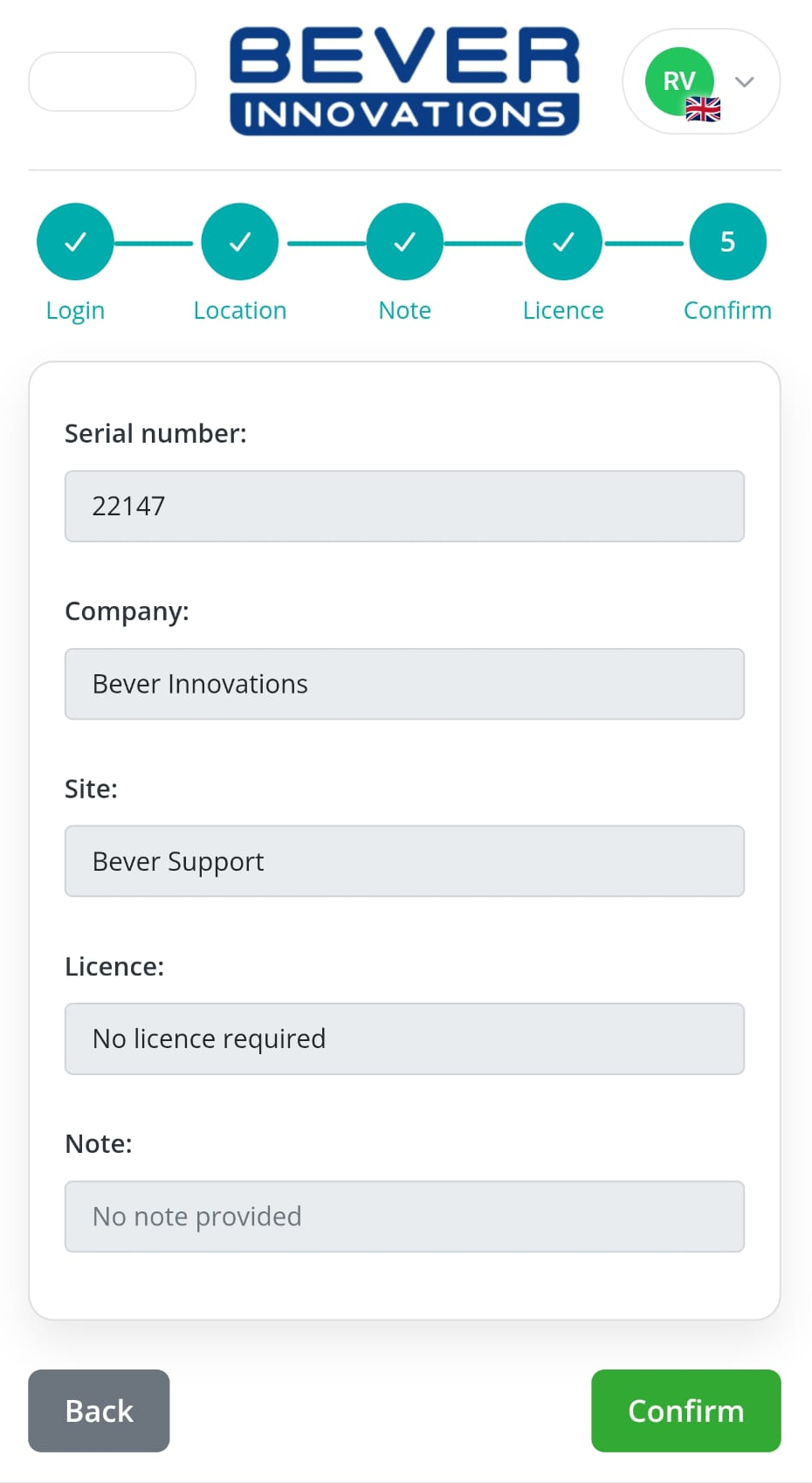Click the green RV user avatar
The height and width of the screenshot is (1483, 812).
(x=679, y=81)
